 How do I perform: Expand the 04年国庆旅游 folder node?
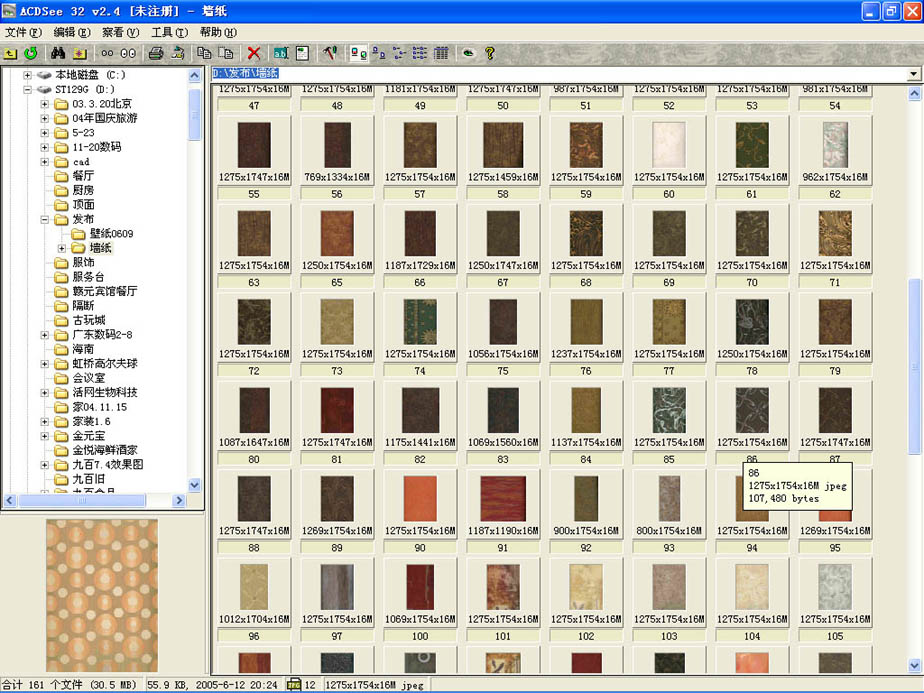pyautogui.click(x=44, y=118)
